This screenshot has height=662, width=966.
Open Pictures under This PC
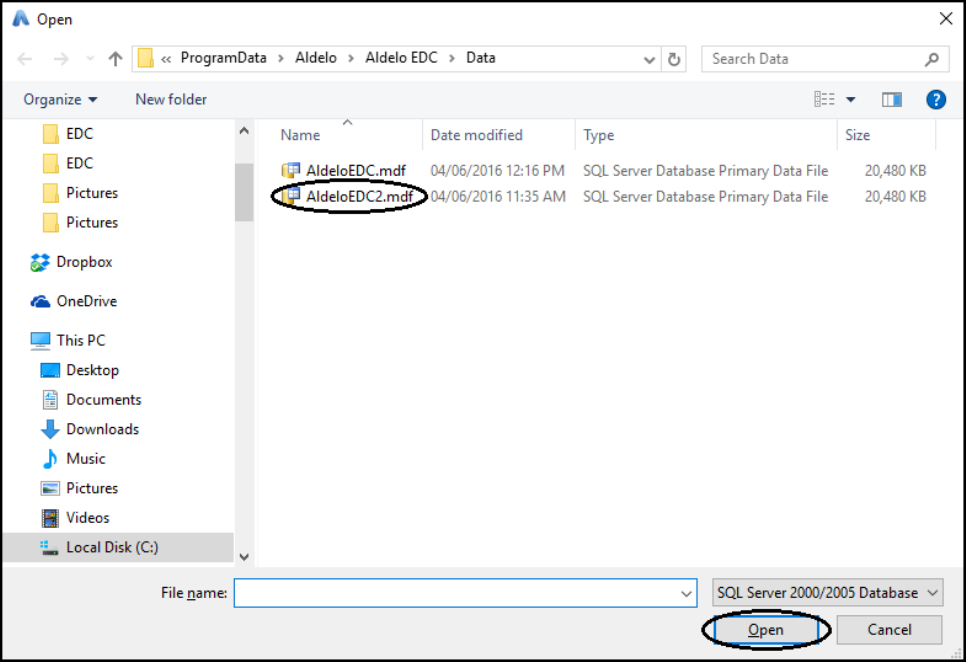coord(92,488)
